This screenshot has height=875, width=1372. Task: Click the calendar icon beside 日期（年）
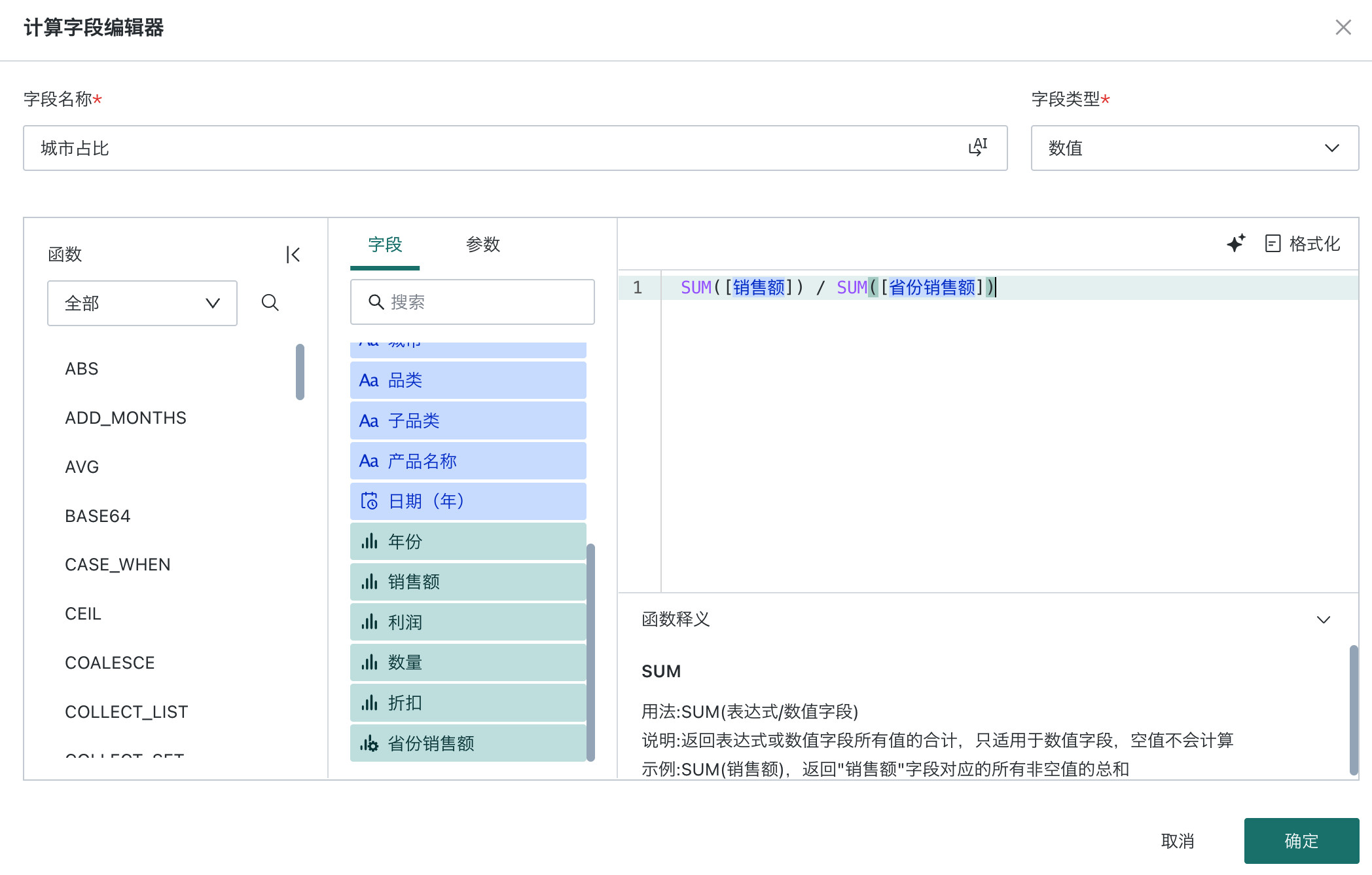tap(369, 501)
